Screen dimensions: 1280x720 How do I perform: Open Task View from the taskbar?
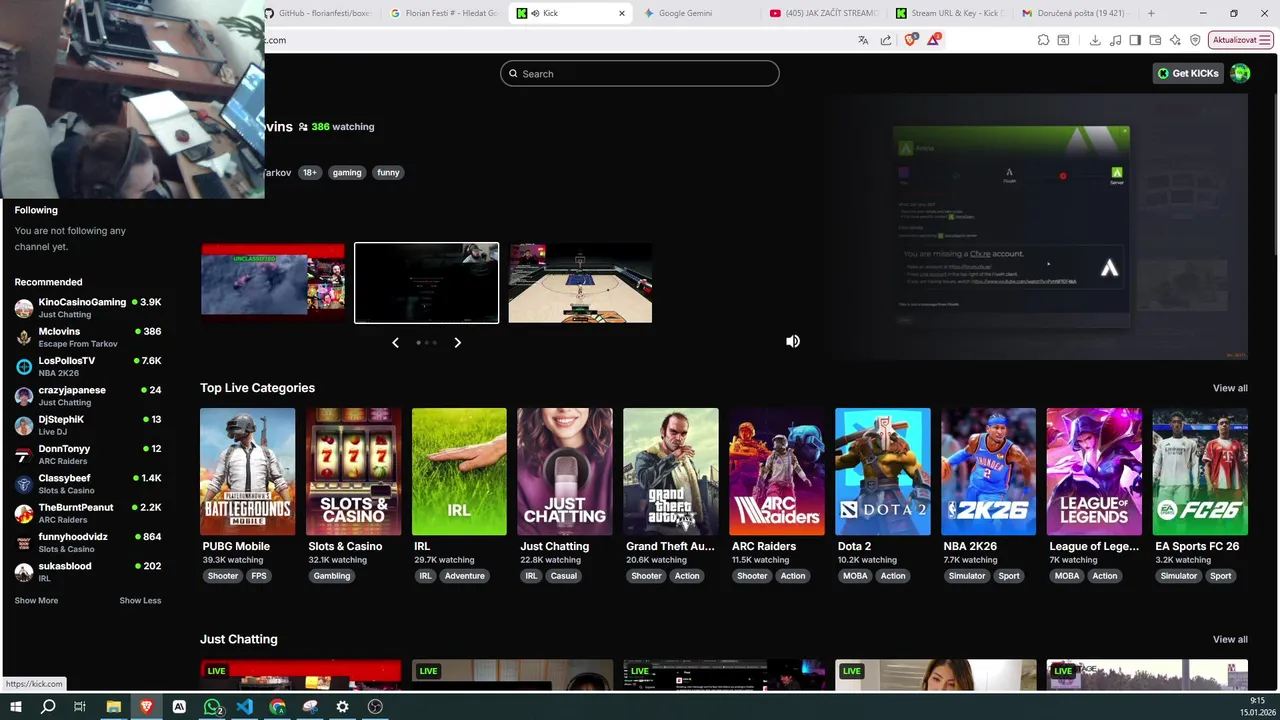80,706
